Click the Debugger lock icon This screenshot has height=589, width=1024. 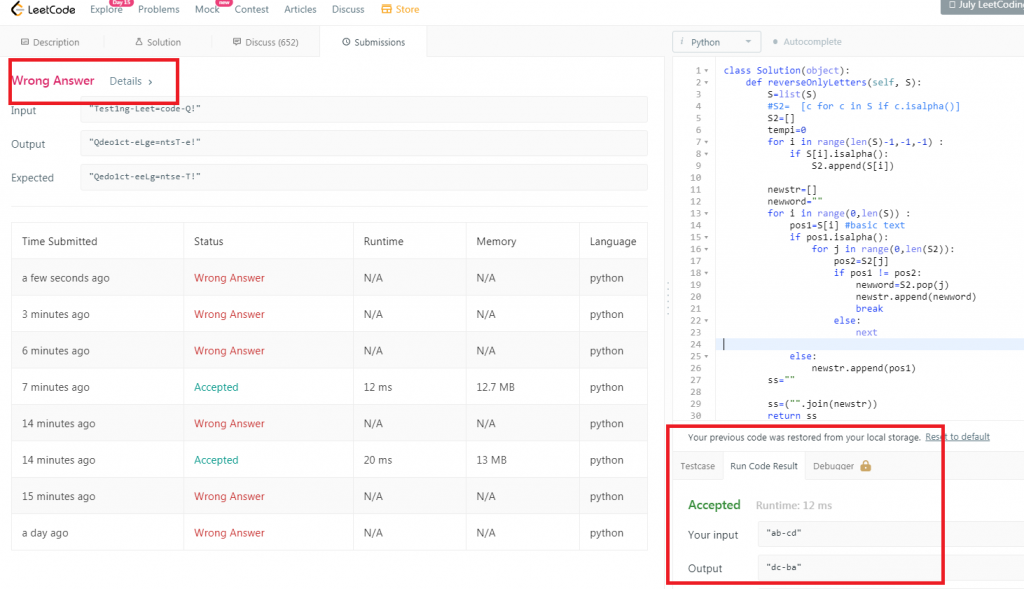865,466
